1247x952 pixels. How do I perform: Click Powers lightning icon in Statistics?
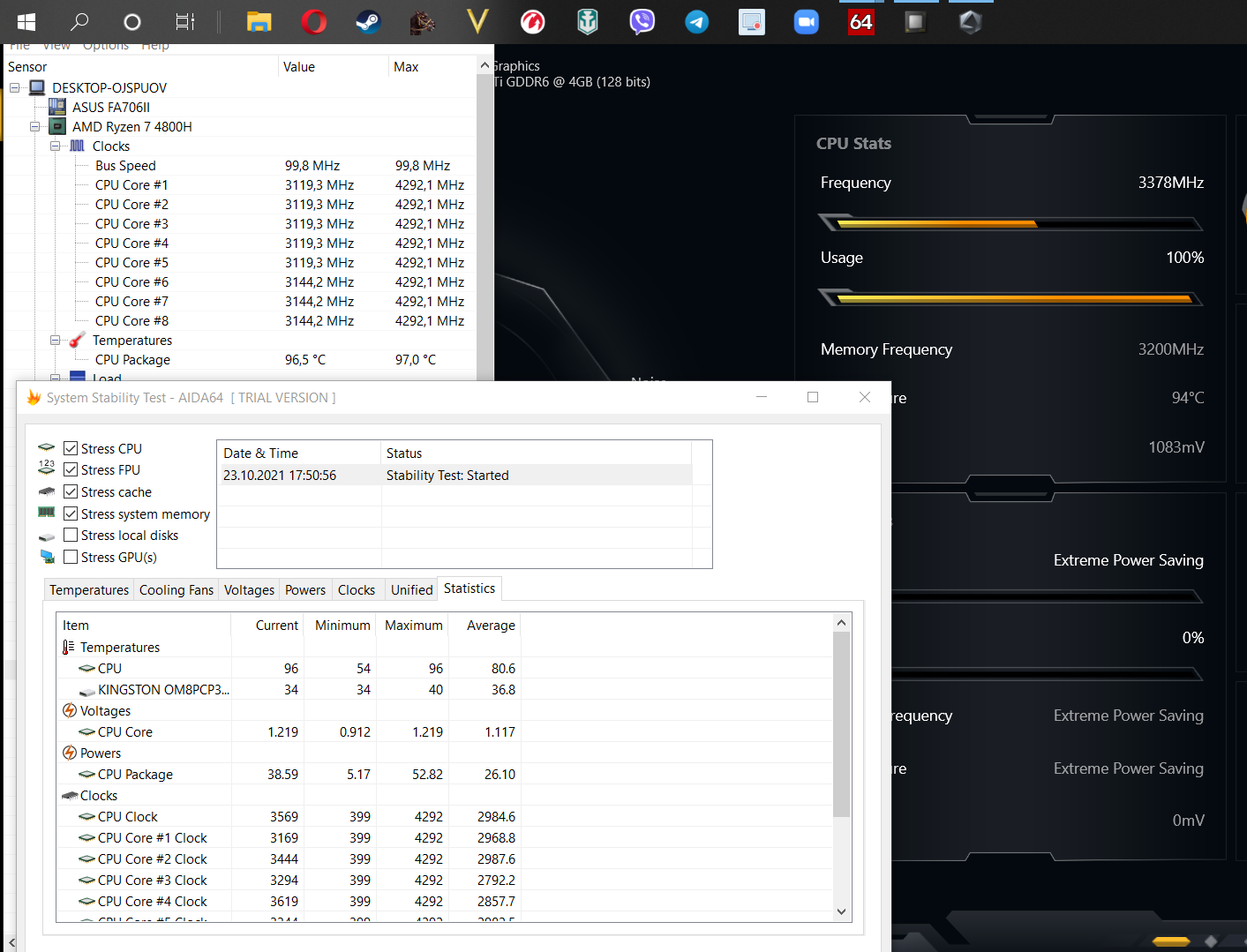70,753
